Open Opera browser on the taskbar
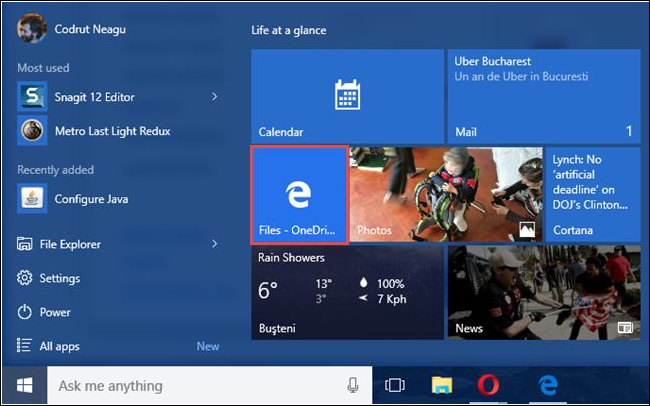 [488, 385]
